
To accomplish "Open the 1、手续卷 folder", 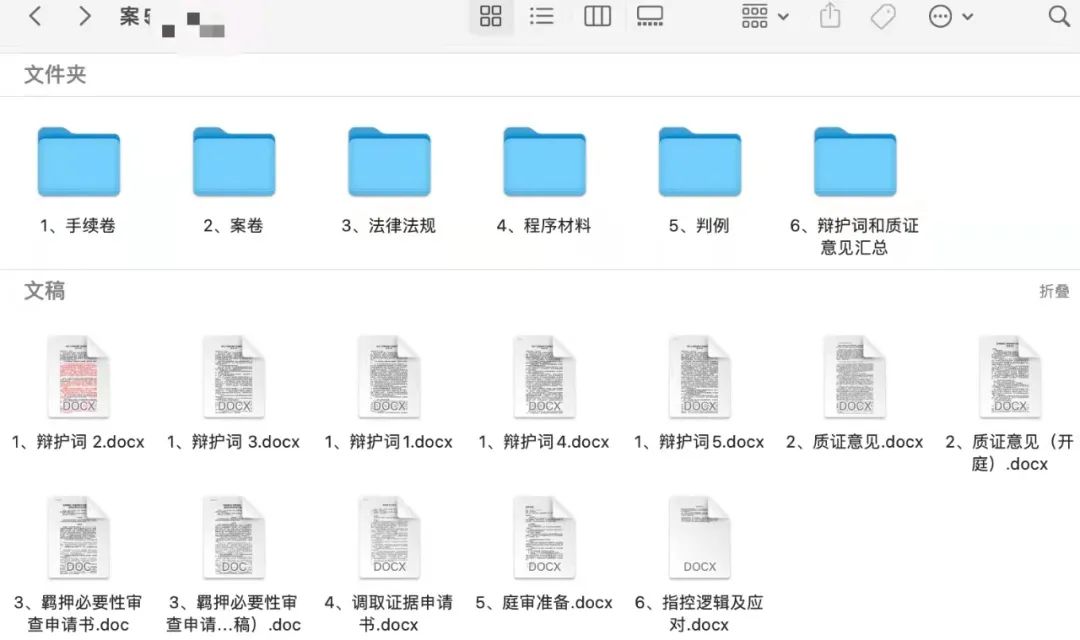I will coord(78,162).
